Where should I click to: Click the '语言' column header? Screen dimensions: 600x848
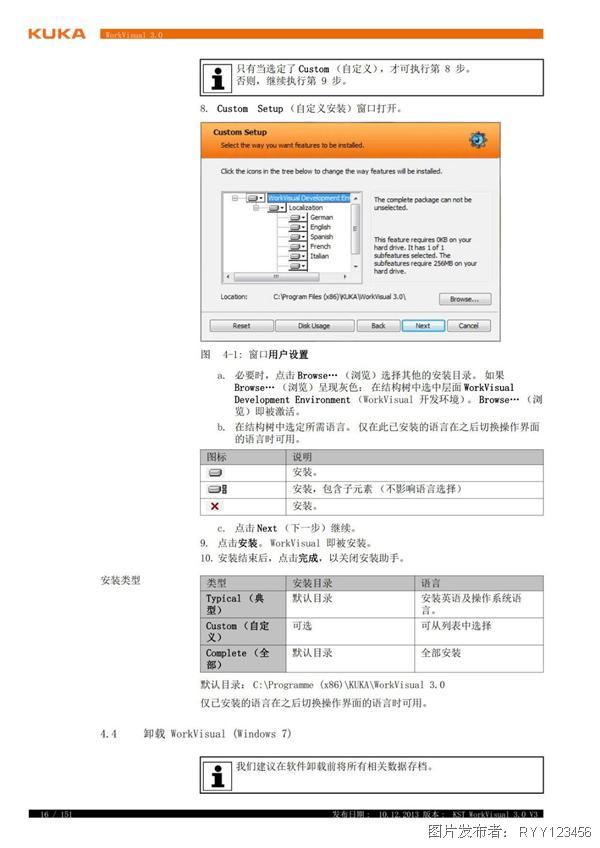(x=479, y=584)
